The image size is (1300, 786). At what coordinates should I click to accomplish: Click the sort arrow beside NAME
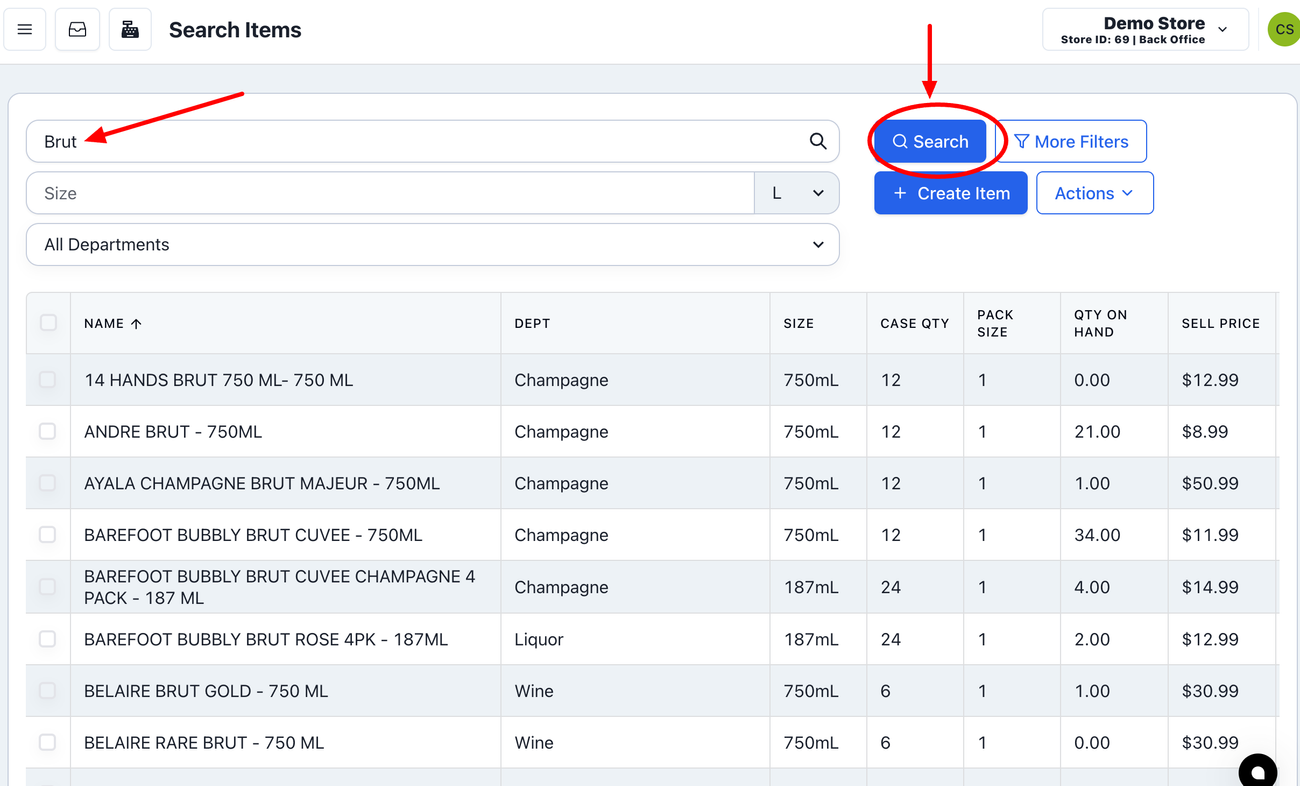[x=137, y=324]
